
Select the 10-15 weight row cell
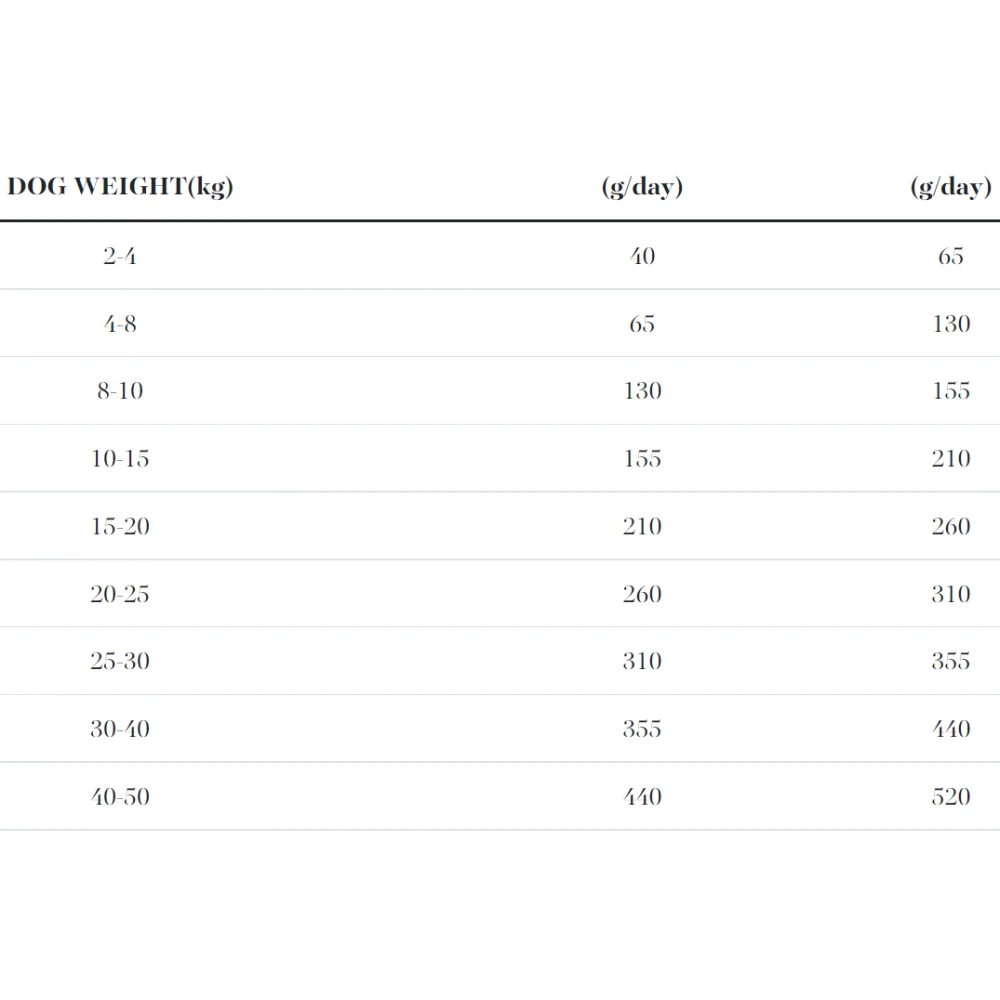120,459
